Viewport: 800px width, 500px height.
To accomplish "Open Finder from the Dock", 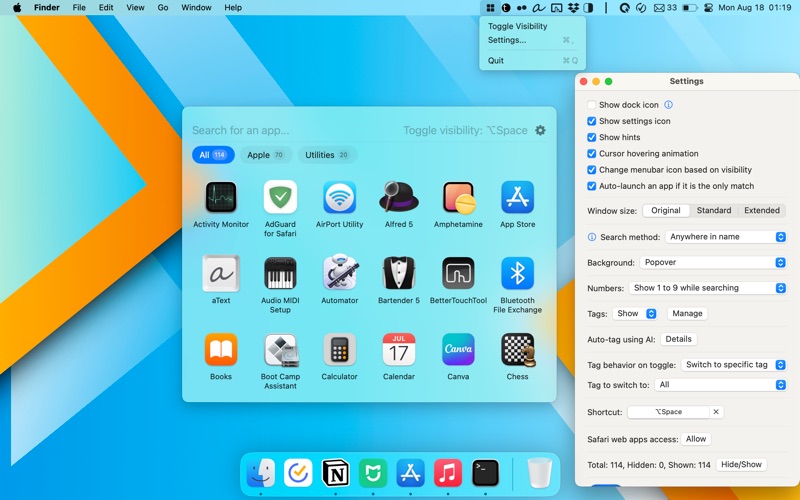I will [261, 472].
